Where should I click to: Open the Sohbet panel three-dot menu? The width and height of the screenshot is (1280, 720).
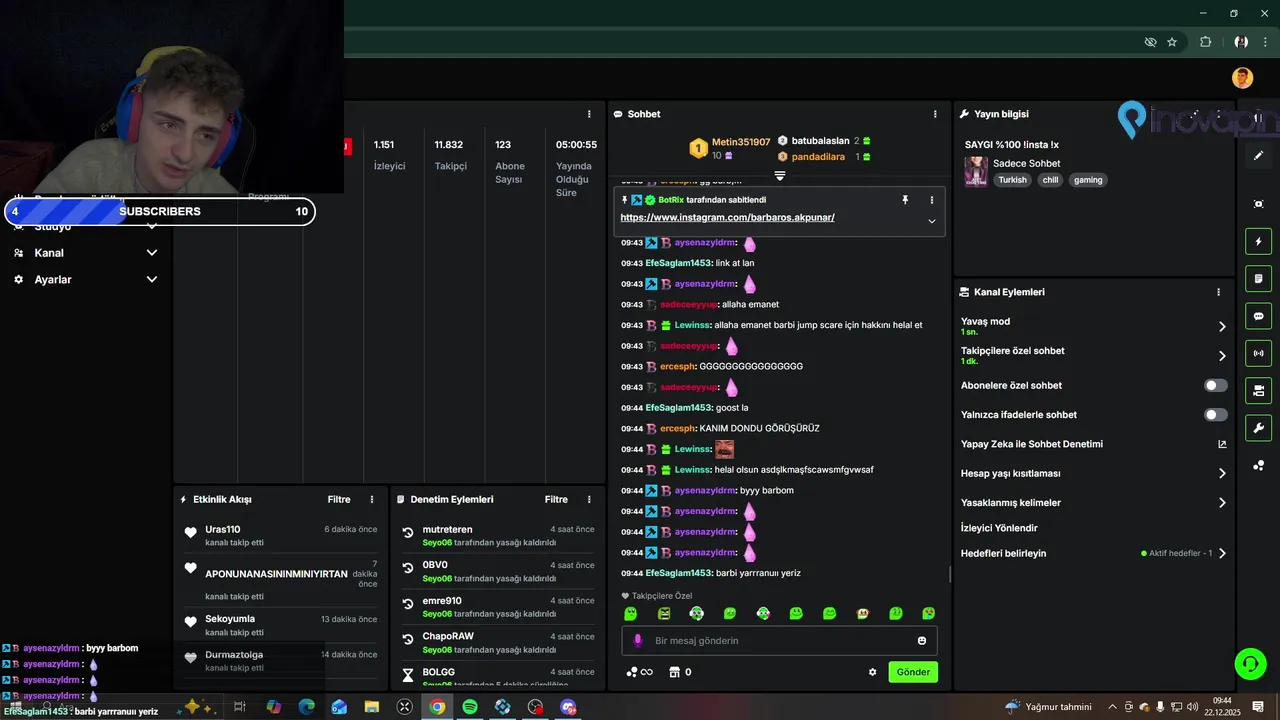tap(935, 114)
